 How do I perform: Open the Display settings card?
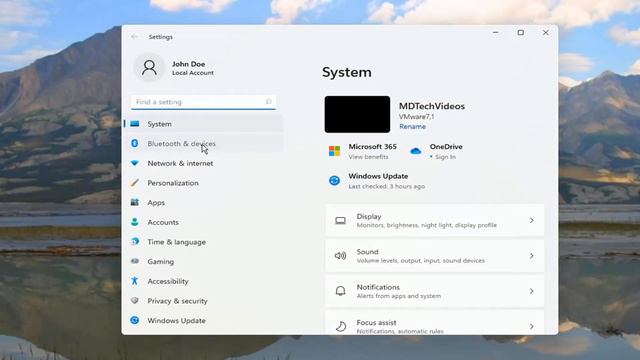(434, 220)
